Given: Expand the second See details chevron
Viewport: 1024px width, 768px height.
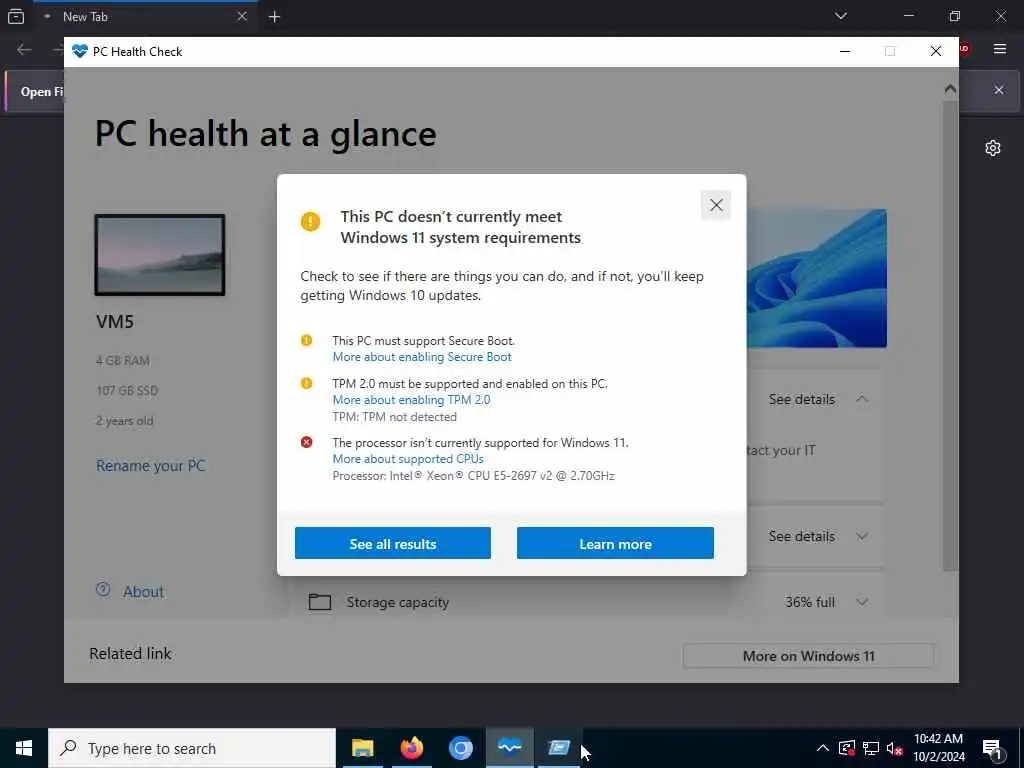Looking at the screenshot, I should (x=862, y=536).
